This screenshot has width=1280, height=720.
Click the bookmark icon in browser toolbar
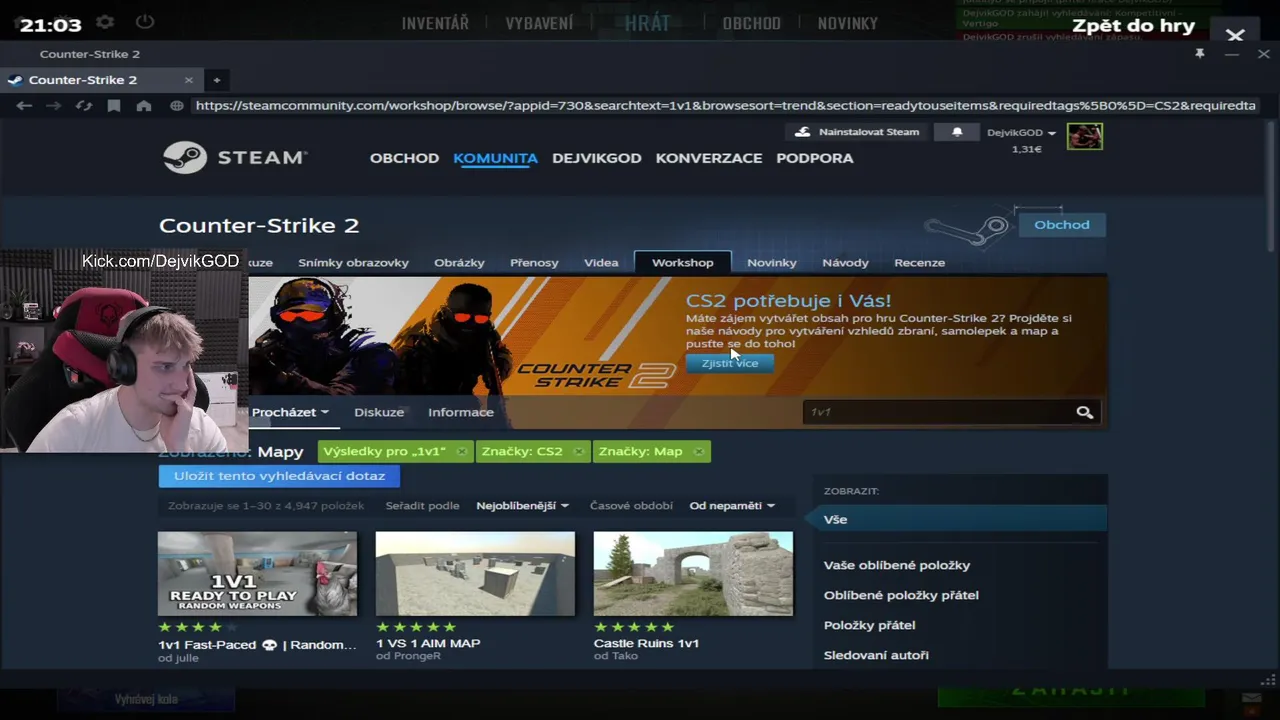[114, 105]
